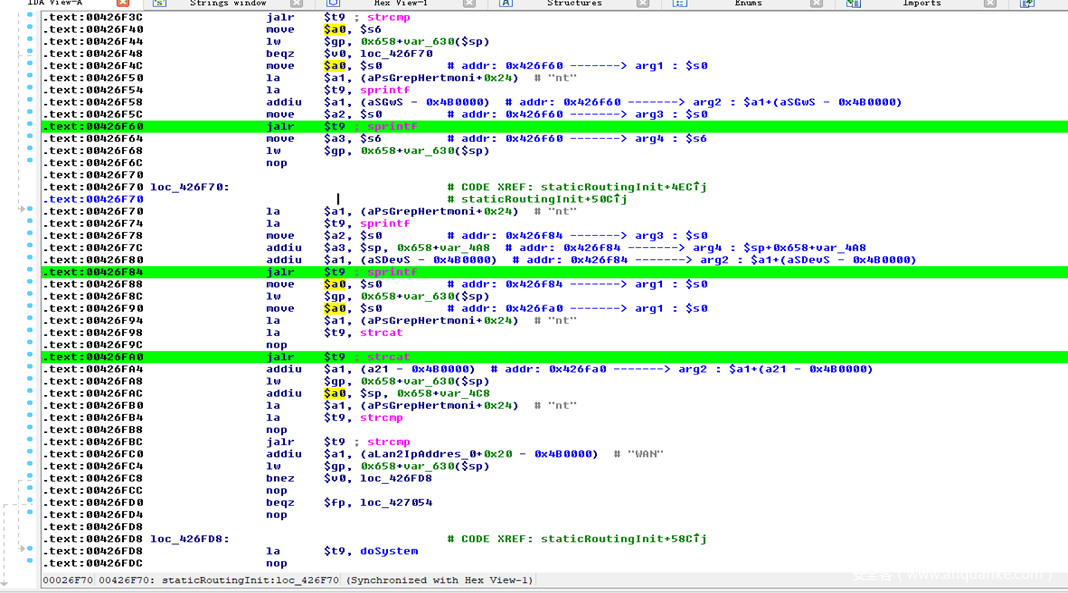Click loc_427054 operand in beqz instruction
This screenshot has height=593, width=1068.
point(396,503)
